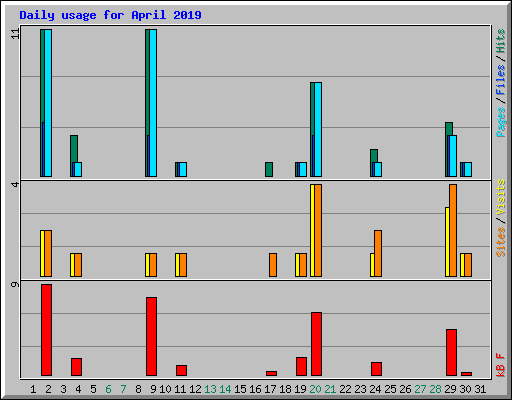Click green weekend day 20 label
The image size is (512, 400).
(x=315, y=389)
